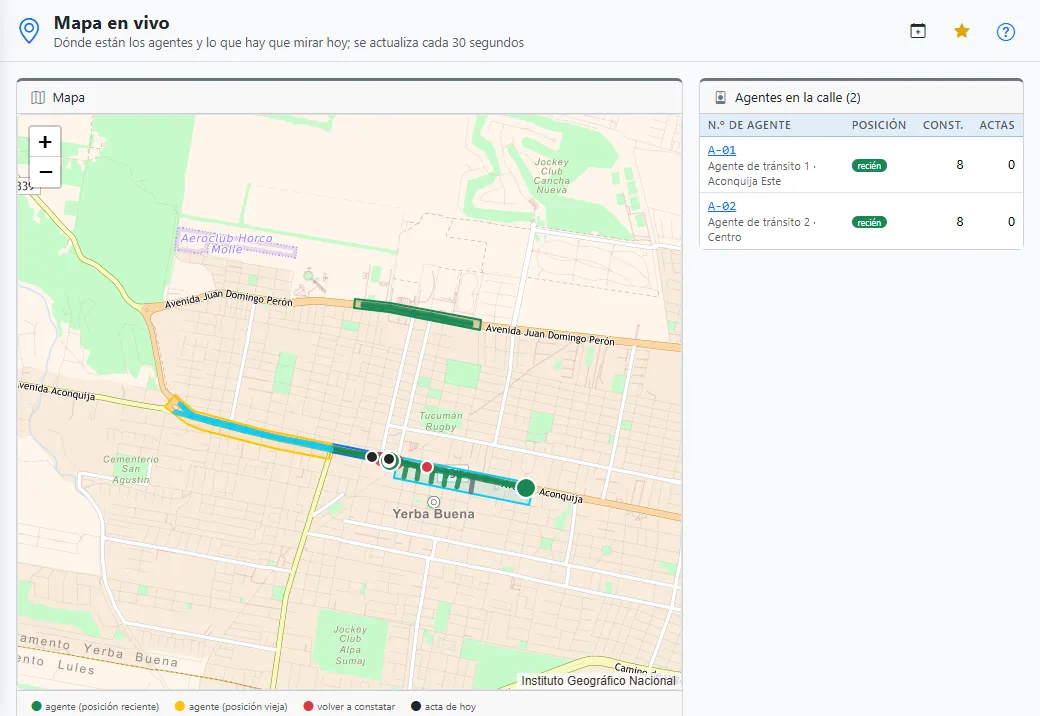Click the ACTAS column header
Viewport: 1040px width, 716px height.
997,125
